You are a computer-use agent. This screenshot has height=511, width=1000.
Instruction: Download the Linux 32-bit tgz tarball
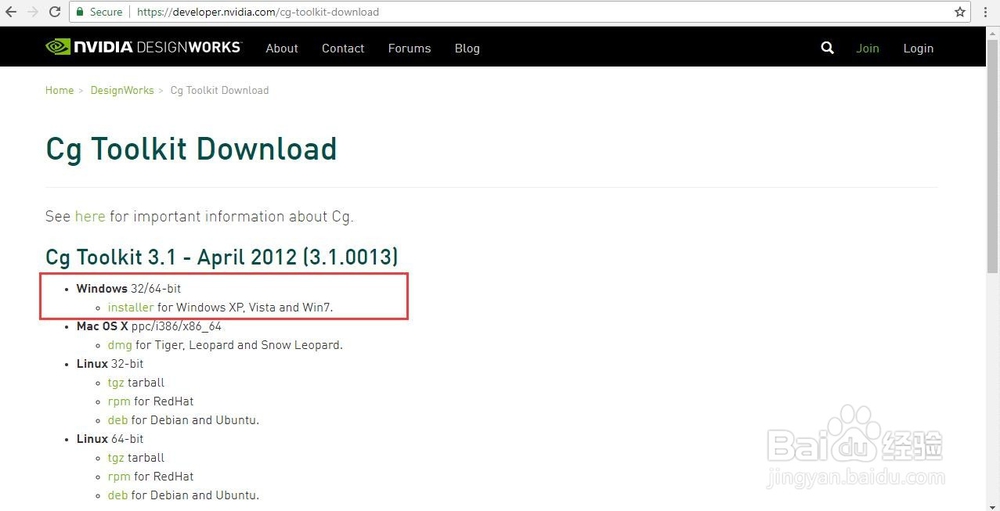tap(116, 383)
